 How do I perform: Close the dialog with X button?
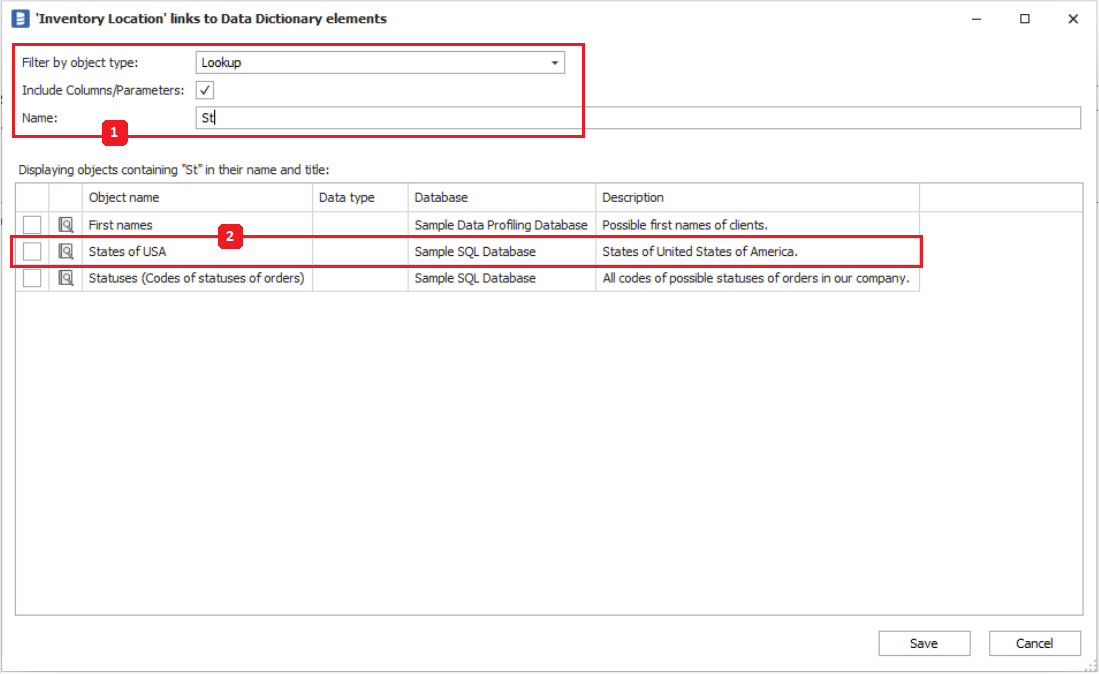coord(1073,18)
